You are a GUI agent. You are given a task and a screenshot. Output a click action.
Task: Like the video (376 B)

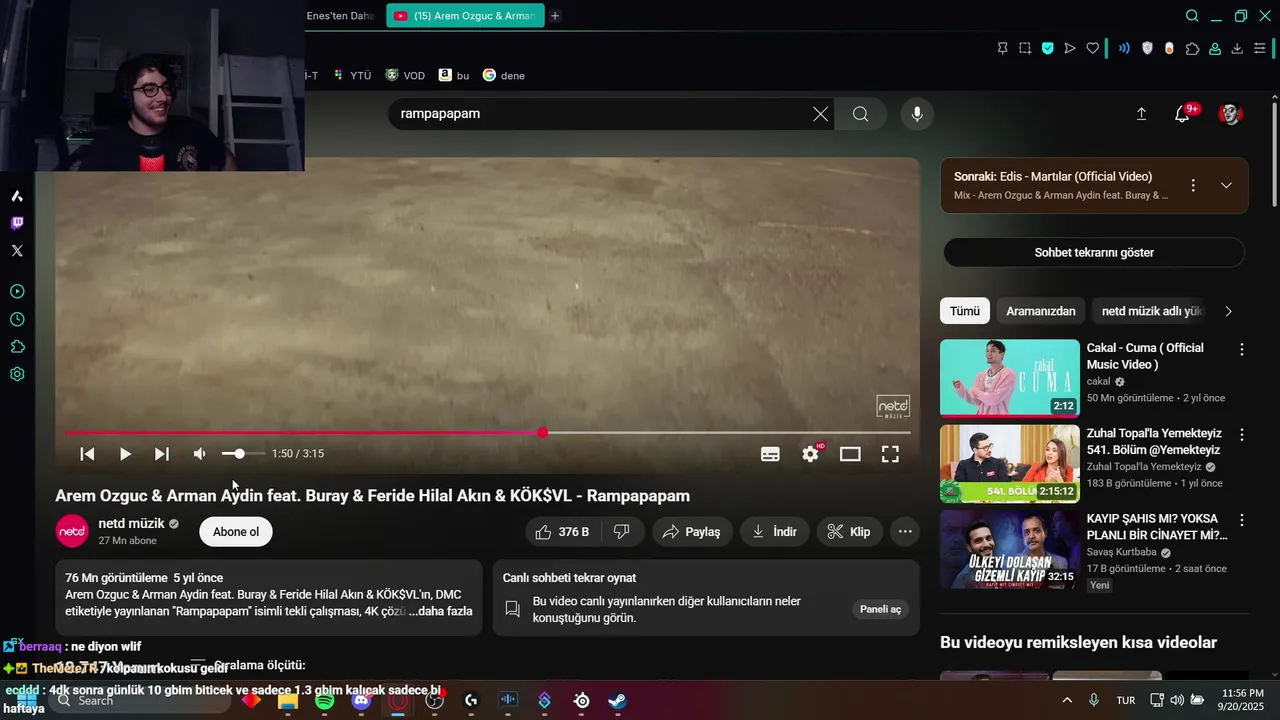point(562,532)
